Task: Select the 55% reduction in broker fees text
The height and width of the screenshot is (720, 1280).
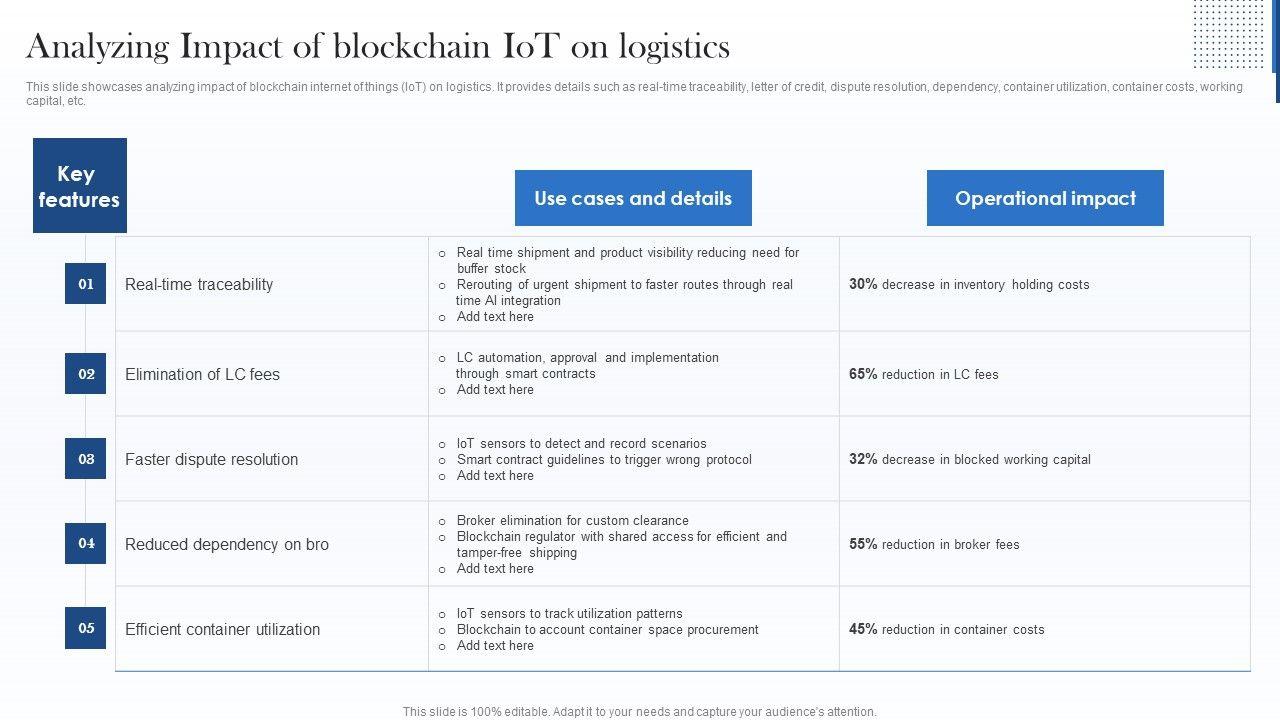Action: click(934, 545)
